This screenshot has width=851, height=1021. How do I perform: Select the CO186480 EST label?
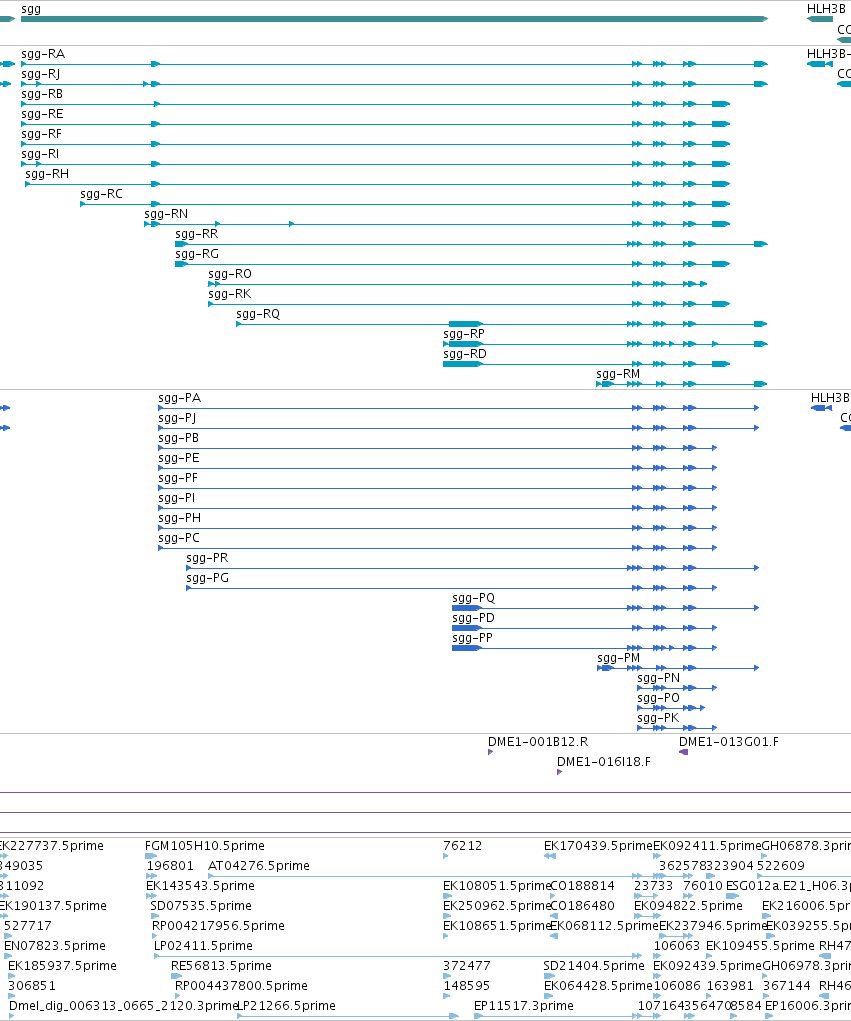tap(583, 906)
